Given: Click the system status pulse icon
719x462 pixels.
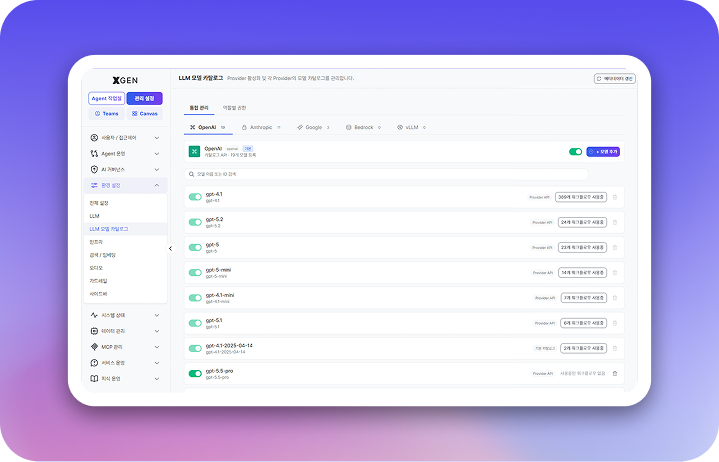Looking at the screenshot, I should coord(94,315).
